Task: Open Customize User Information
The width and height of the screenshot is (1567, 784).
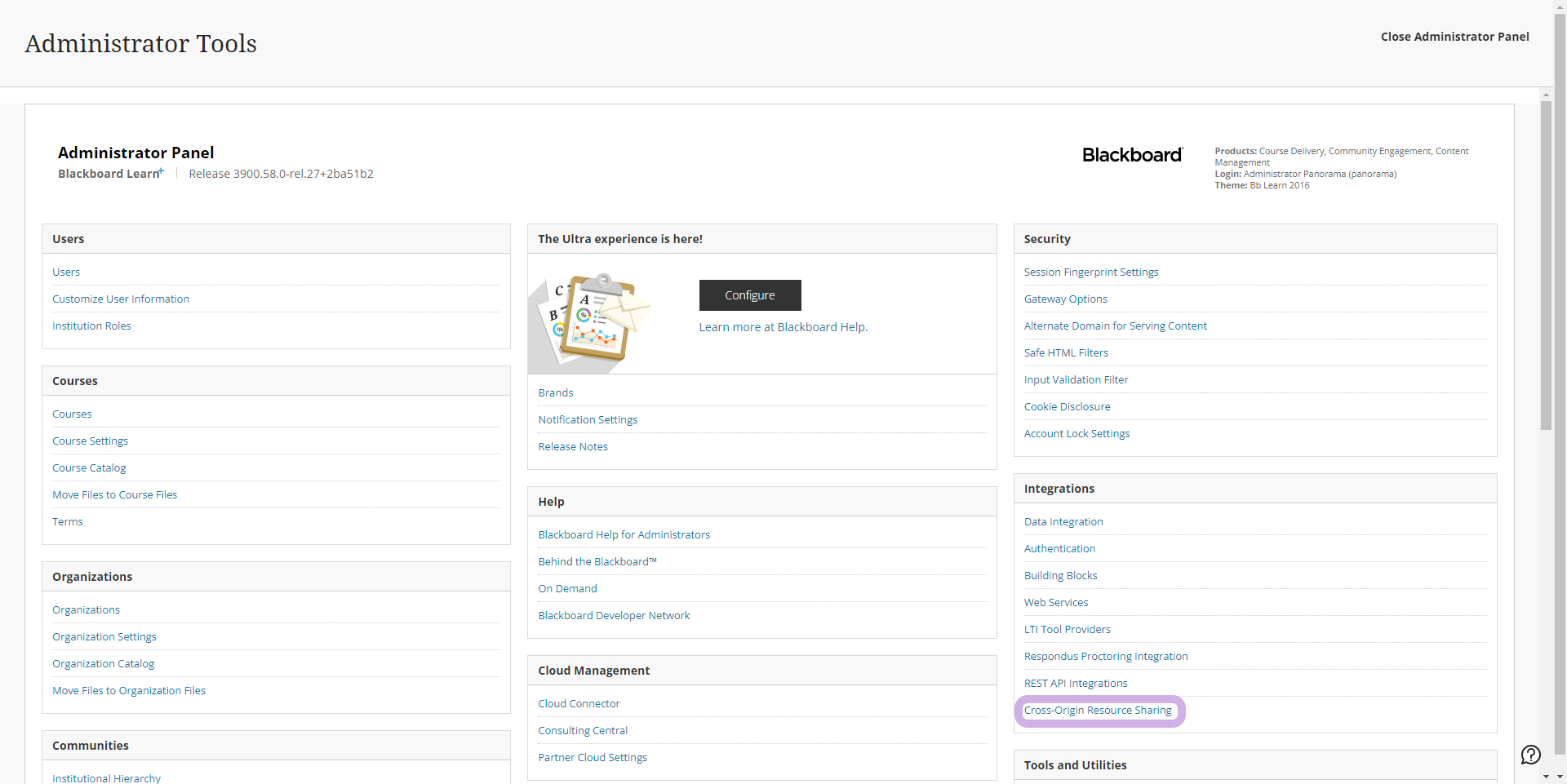Action: tap(121, 299)
